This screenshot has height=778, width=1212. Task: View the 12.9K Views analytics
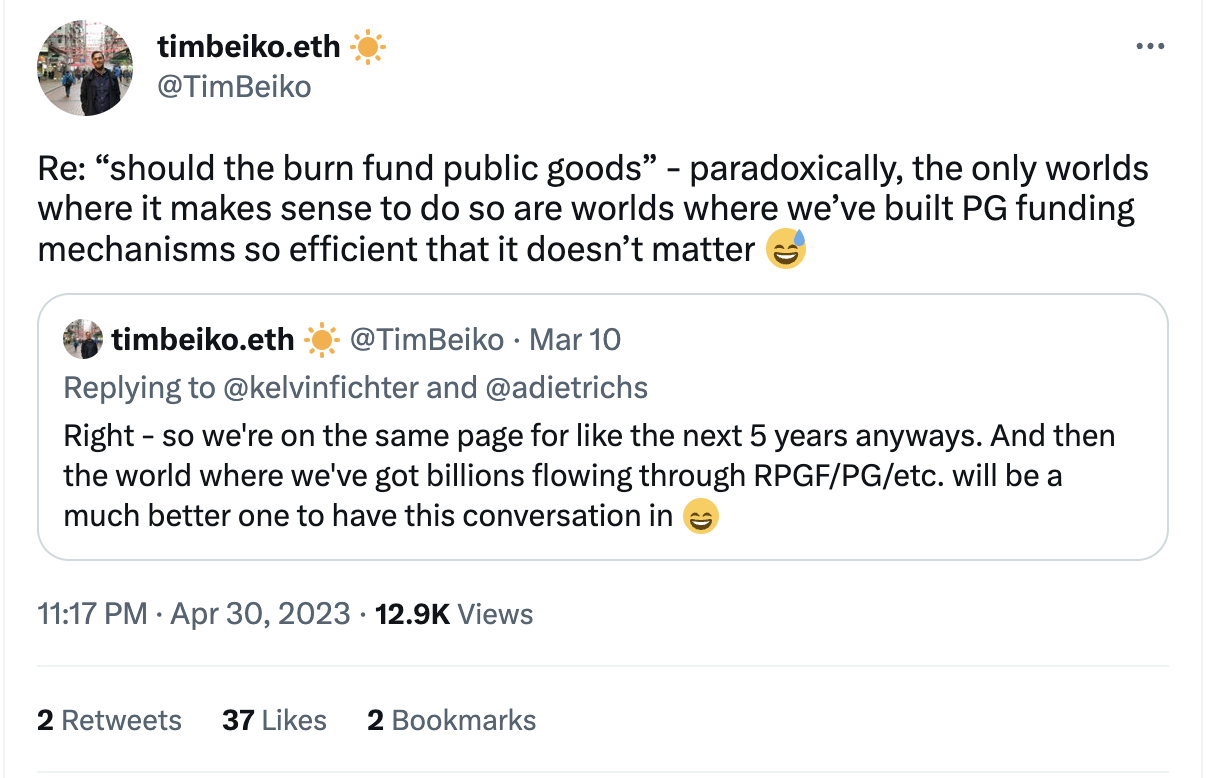click(453, 613)
